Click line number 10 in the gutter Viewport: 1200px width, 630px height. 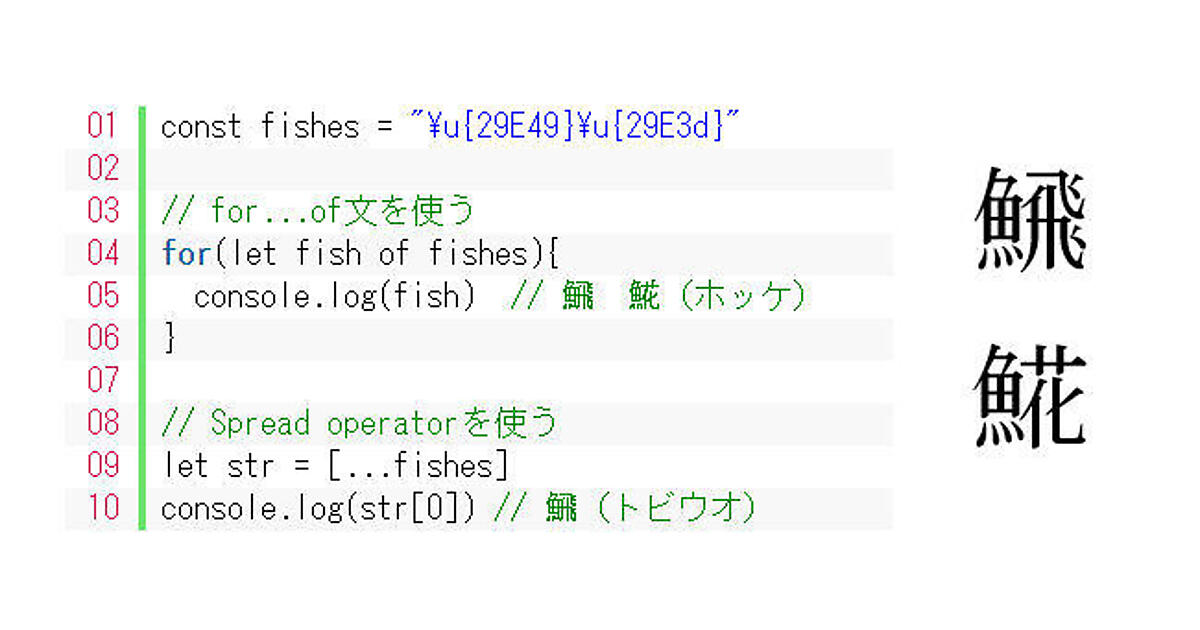coord(103,508)
